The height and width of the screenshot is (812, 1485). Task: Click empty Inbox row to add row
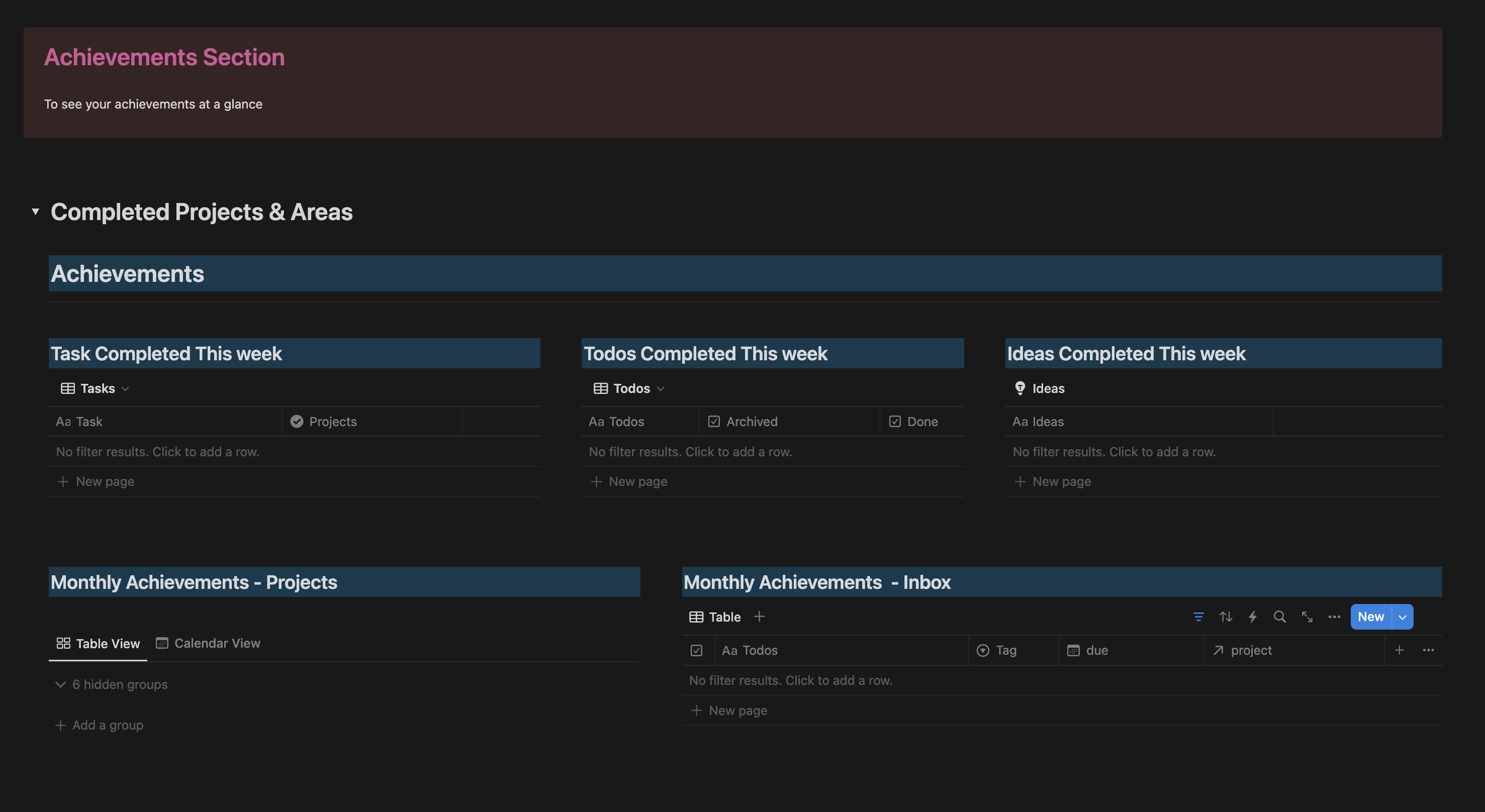(x=1061, y=680)
